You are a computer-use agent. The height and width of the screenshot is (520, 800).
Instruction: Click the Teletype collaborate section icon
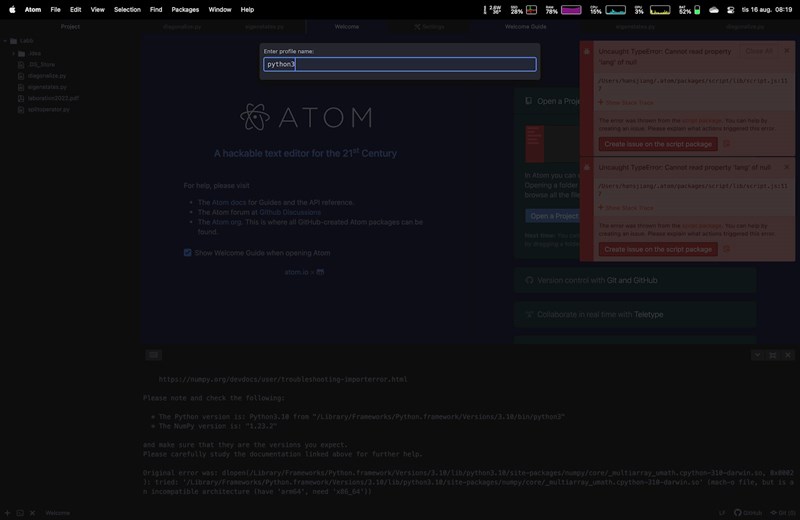tap(529, 314)
